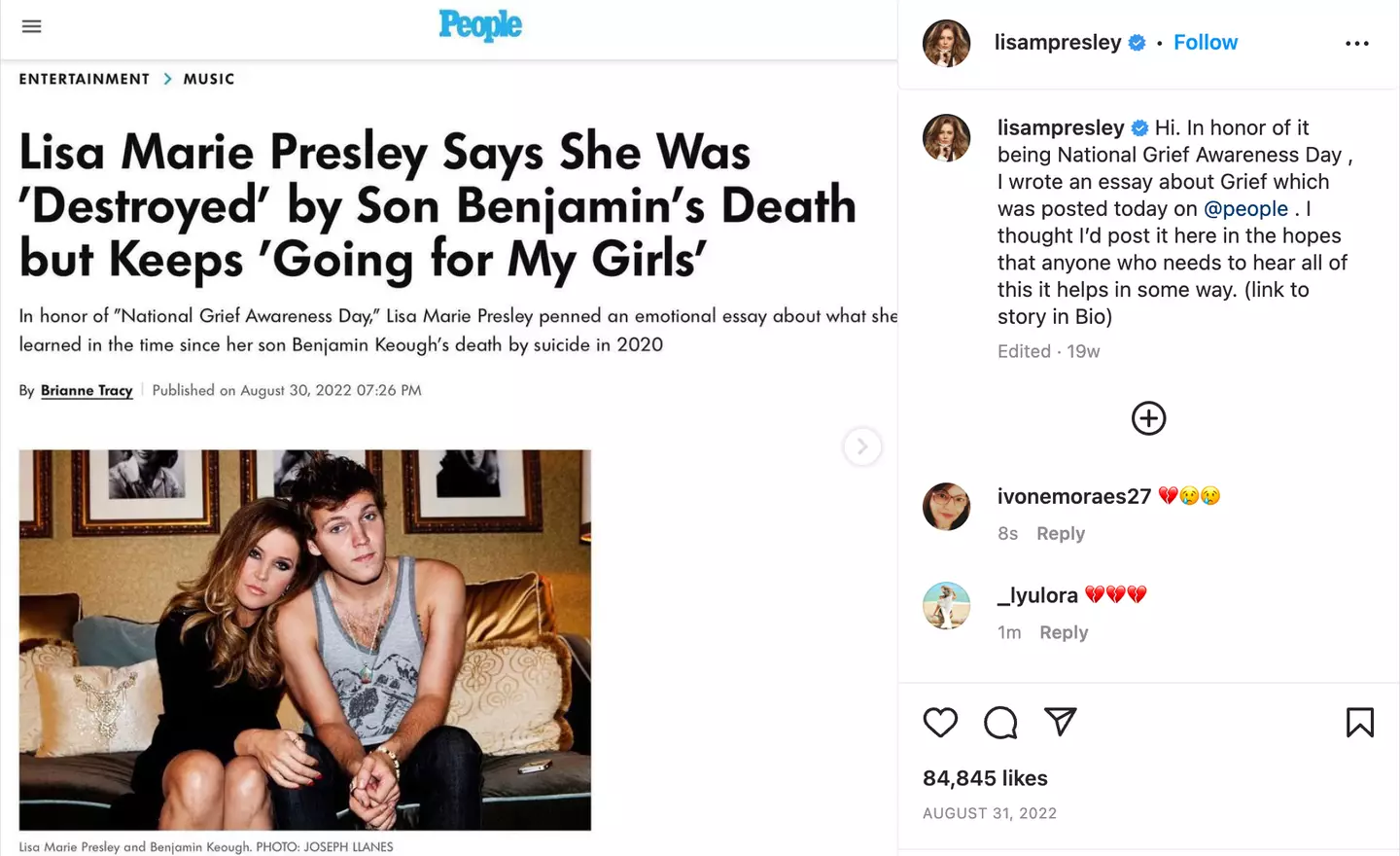
Task: Click lisampresley username in header
Action: click(x=1058, y=43)
